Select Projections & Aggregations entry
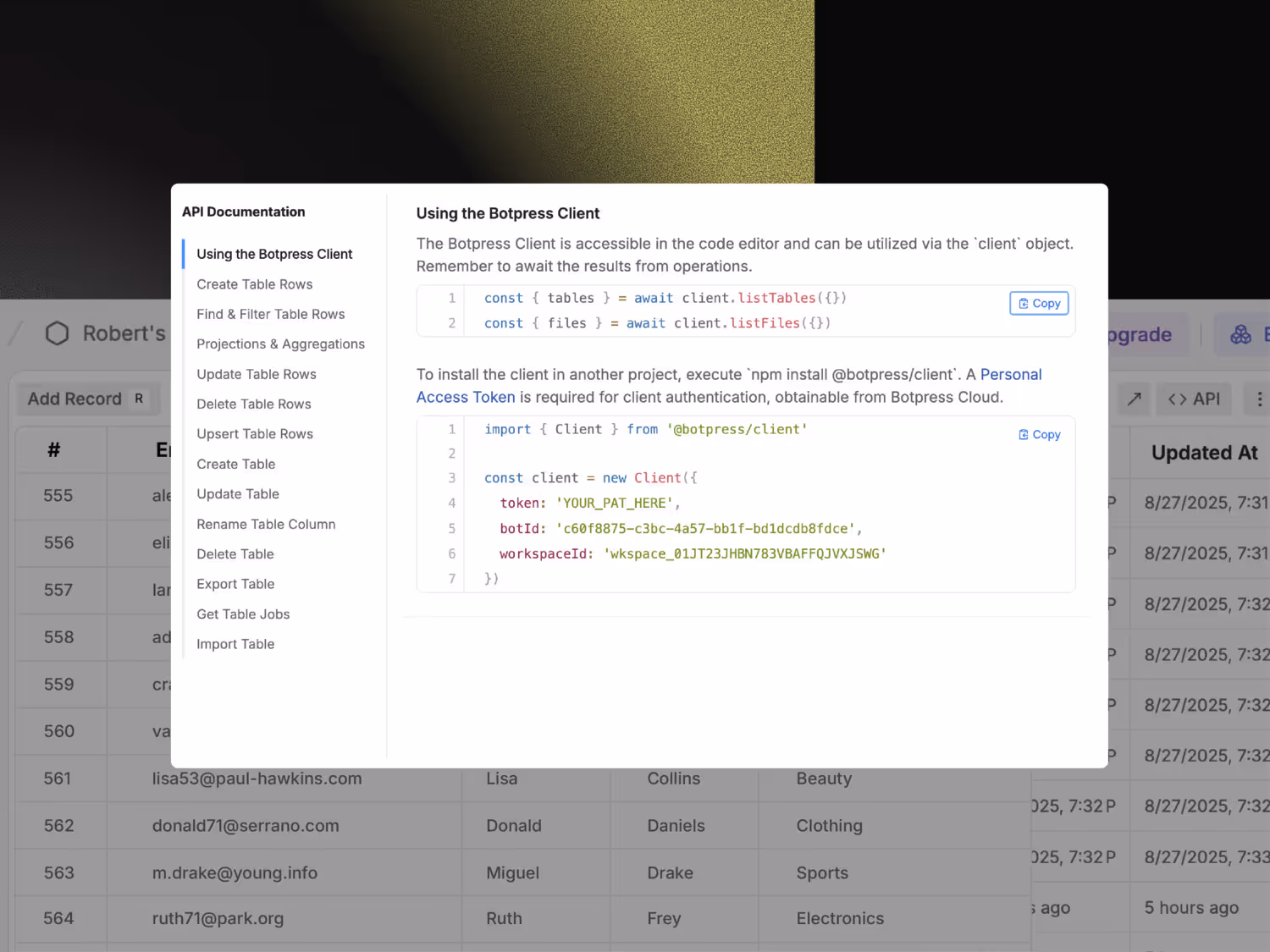The width and height of the screenshot is (1270, 952). (x=280, y=344)
